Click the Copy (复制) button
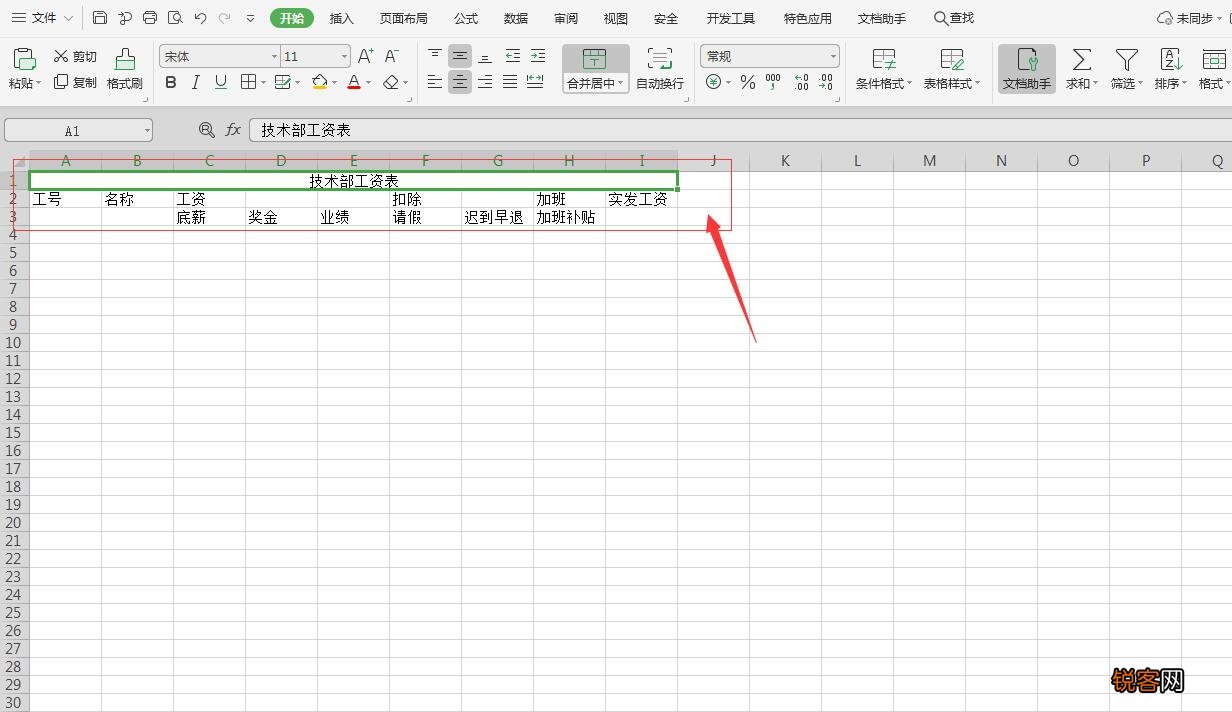The height and width of the screenshot is (712, 1232). coord(75,83)
